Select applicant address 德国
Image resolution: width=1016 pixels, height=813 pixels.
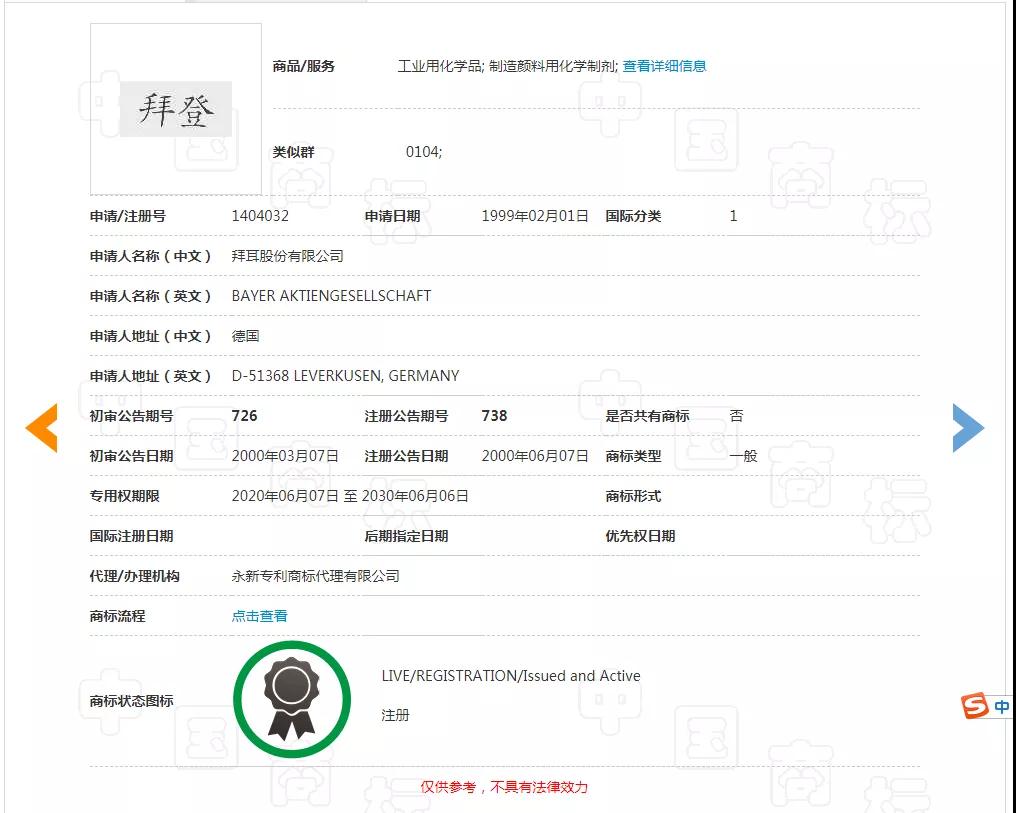point(246,336)
